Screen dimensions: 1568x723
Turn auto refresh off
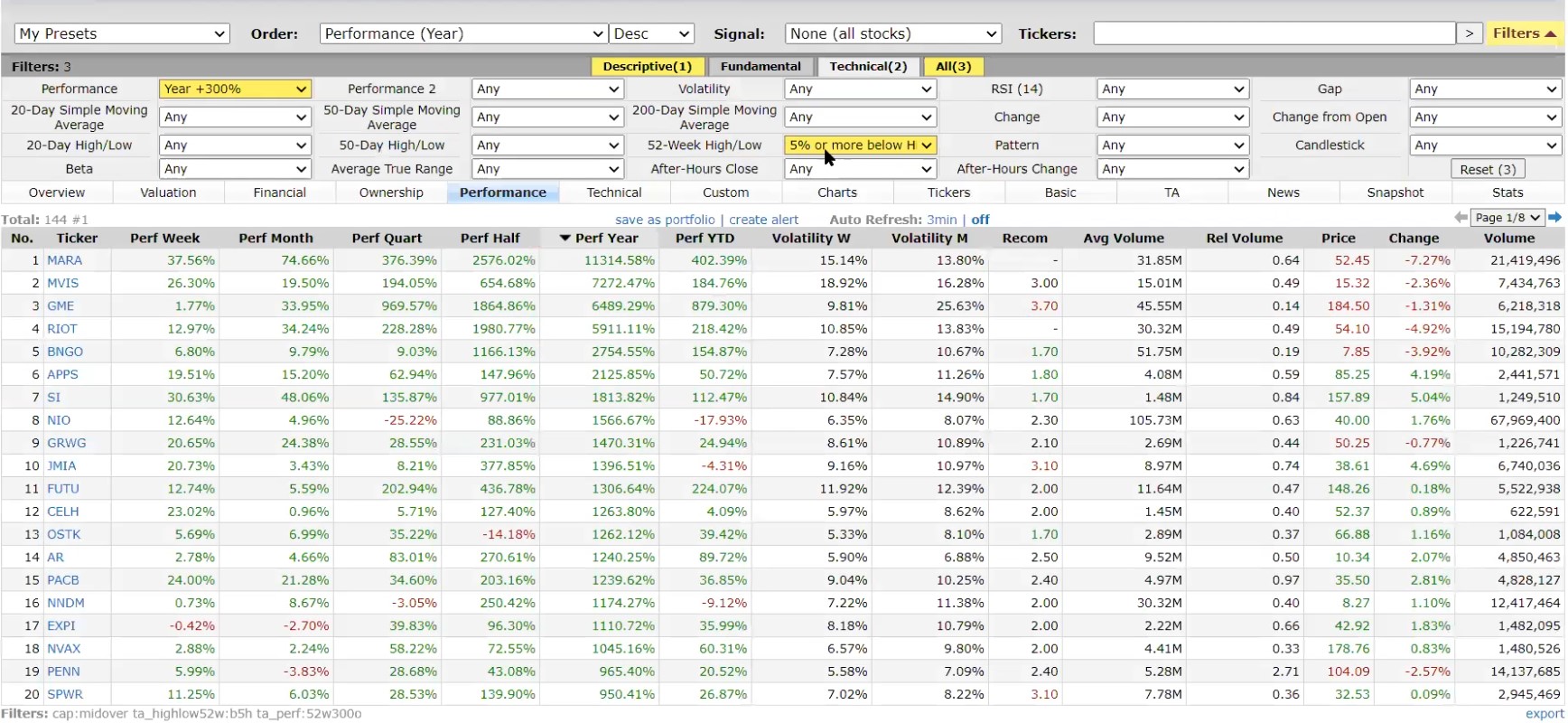pyautogui.click(x=980, y=219)
